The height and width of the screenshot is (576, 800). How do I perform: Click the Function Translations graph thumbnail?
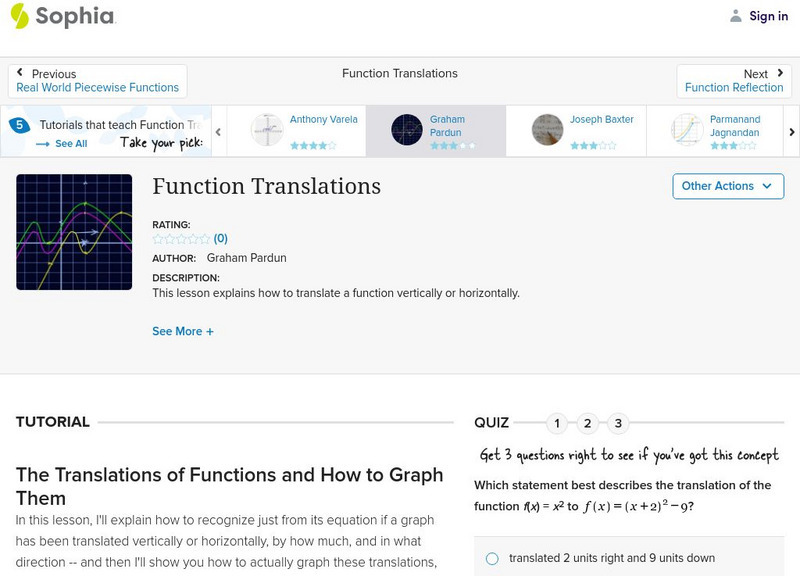74,232
